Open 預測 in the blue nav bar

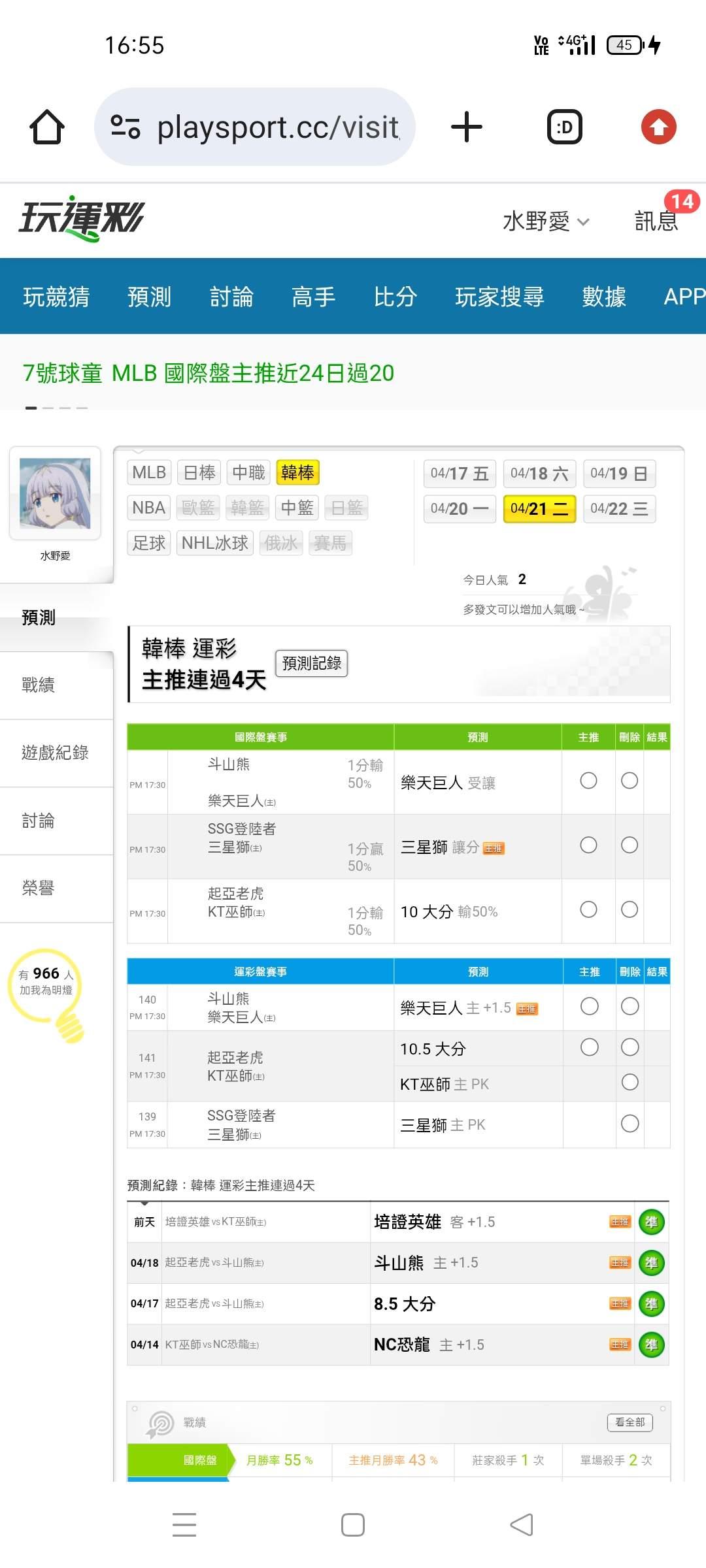[149, 297]
